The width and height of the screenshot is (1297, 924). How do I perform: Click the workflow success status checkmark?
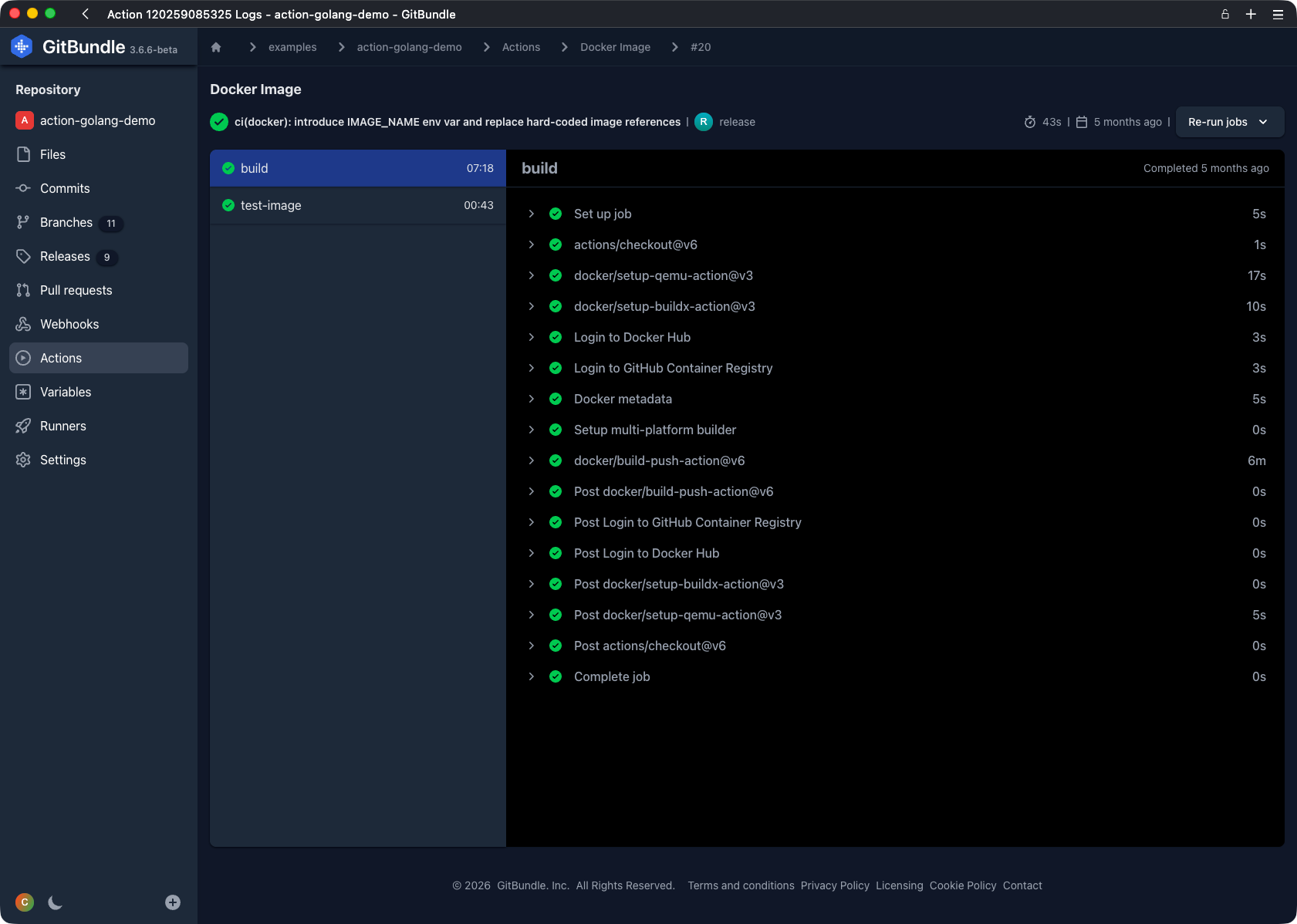click(x=219, y=122)
